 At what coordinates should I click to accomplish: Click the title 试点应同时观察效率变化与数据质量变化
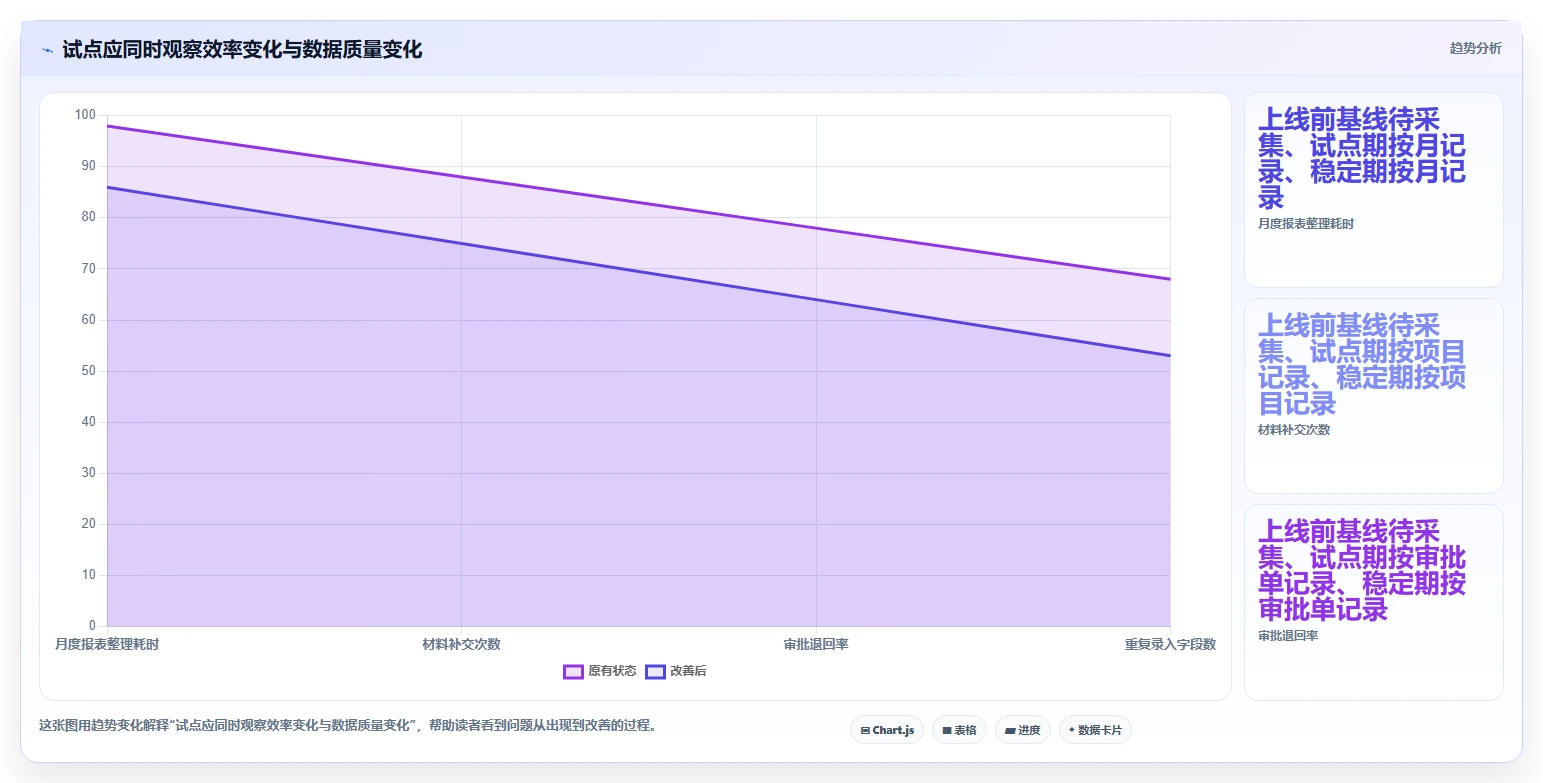242,50
